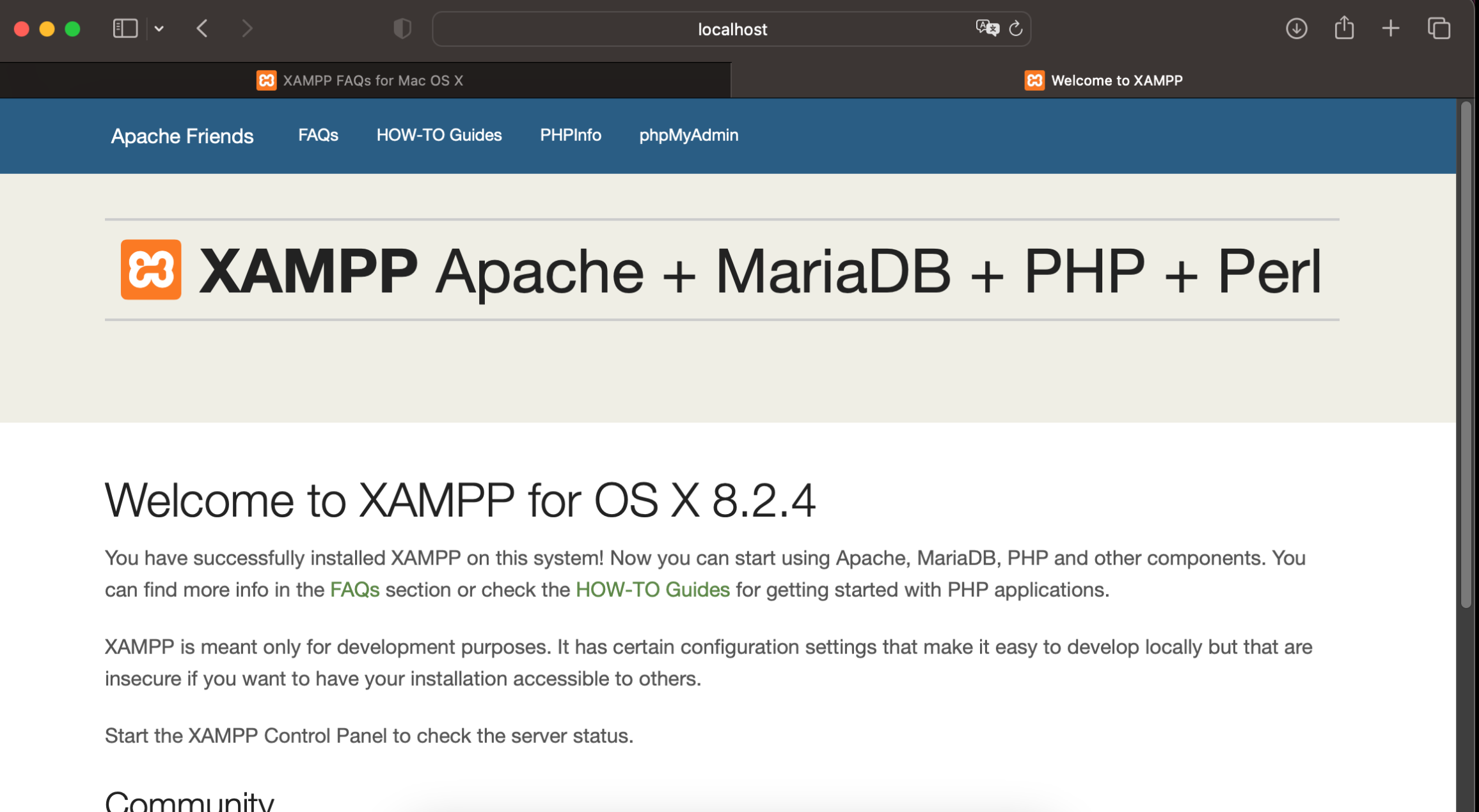This screenshot has width=1479, height=812.
Task: Follow the green FAQs link in paragraph
Action: tap(355, 589)
